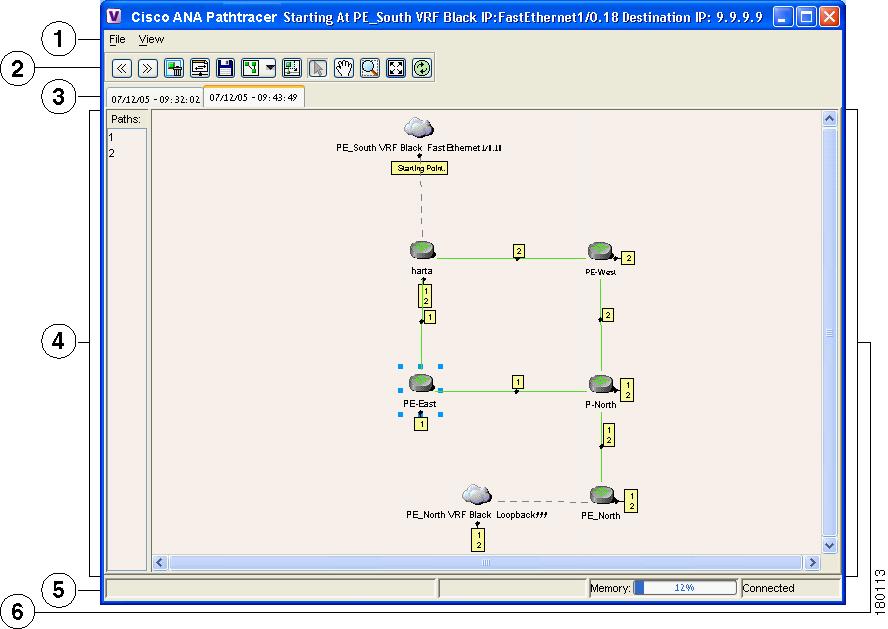
Task: Click the Paths: header label
Action: [x=126, y=119]
